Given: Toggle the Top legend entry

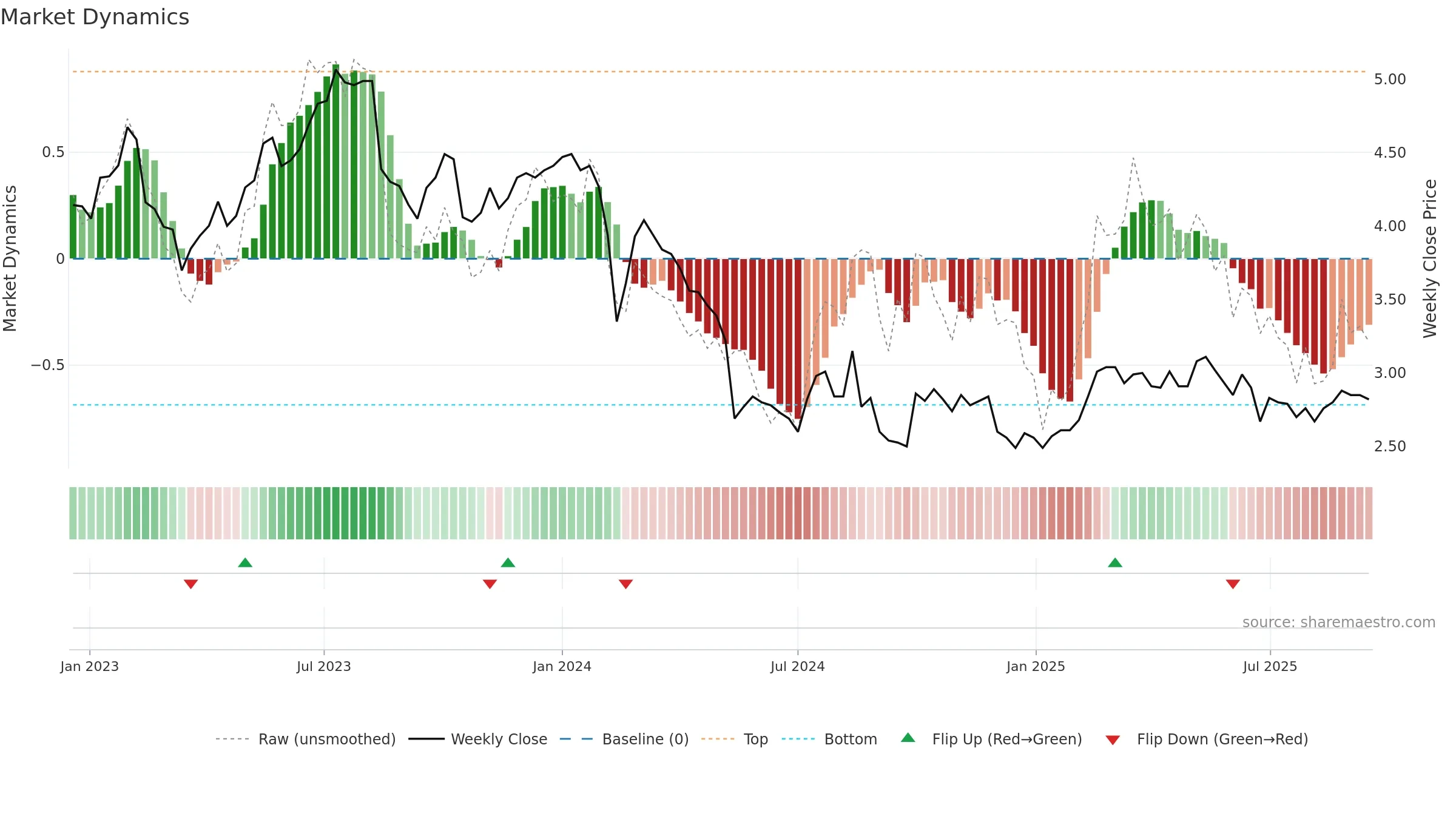Looking at the screenshot, I should 735,739.
